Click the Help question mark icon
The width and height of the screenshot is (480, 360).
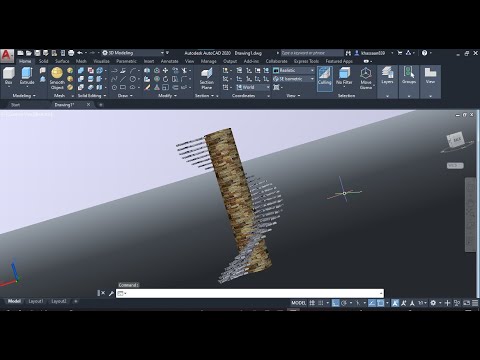tap(424, 53)
